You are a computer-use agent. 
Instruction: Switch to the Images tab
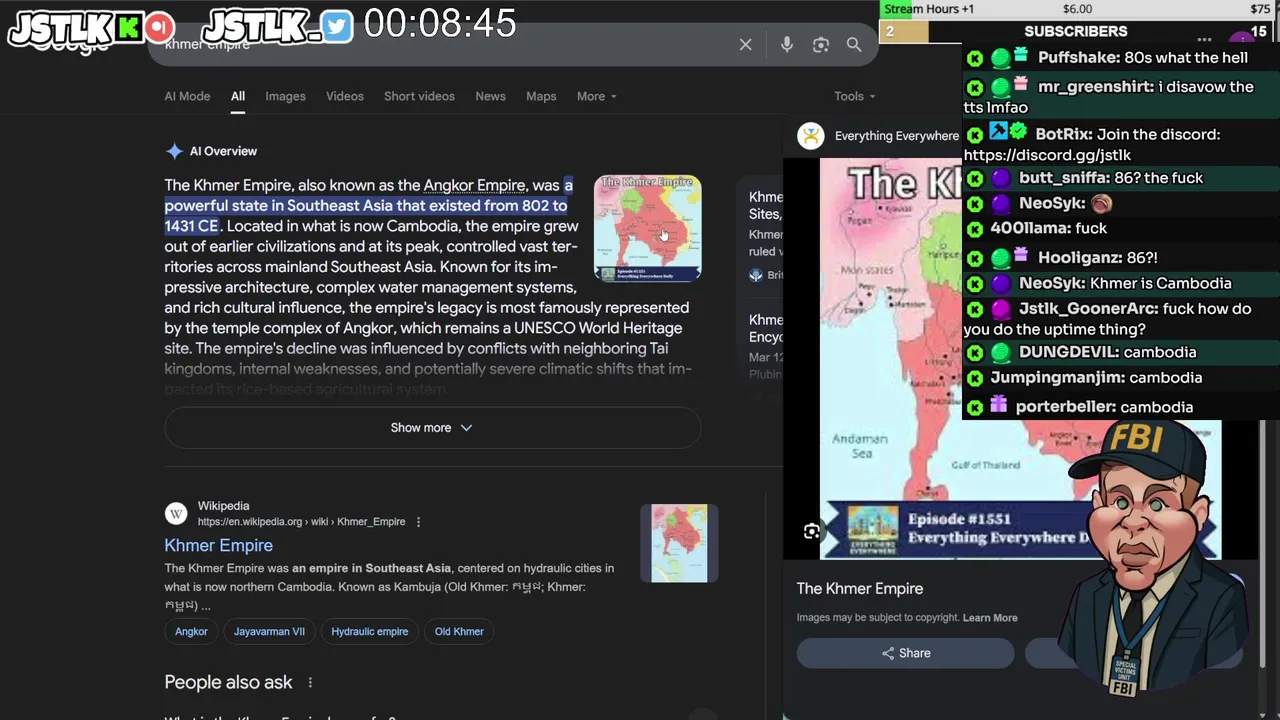[285, 96]
